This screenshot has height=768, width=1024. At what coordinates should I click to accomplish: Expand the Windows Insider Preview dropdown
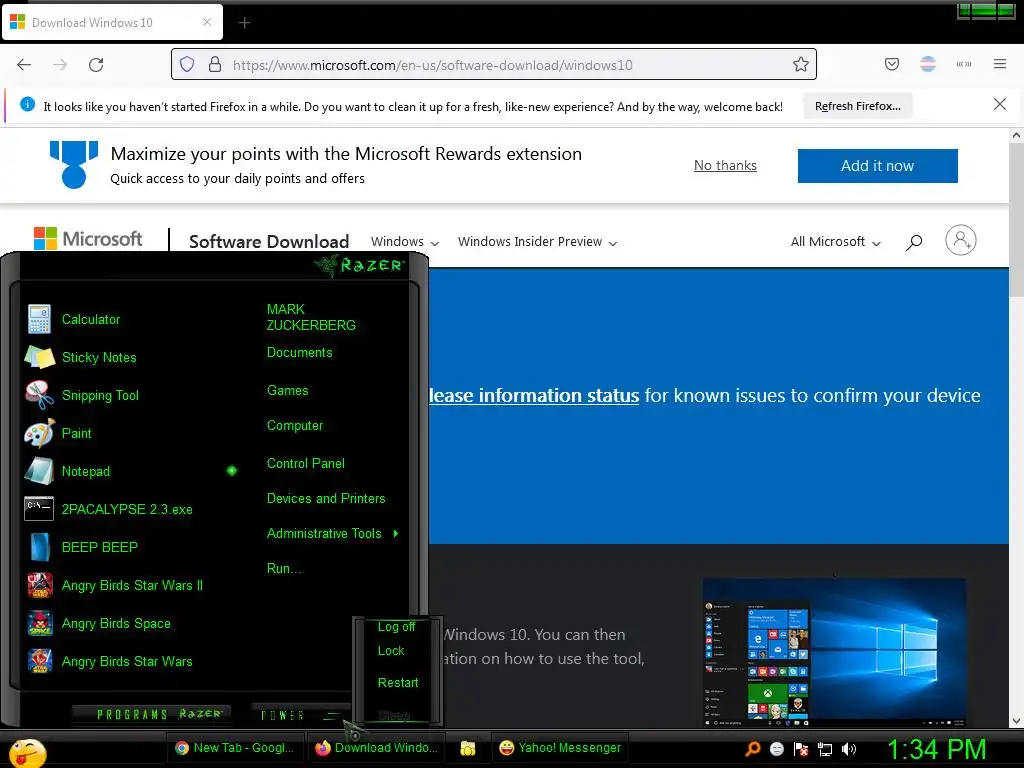coord(537,242)
